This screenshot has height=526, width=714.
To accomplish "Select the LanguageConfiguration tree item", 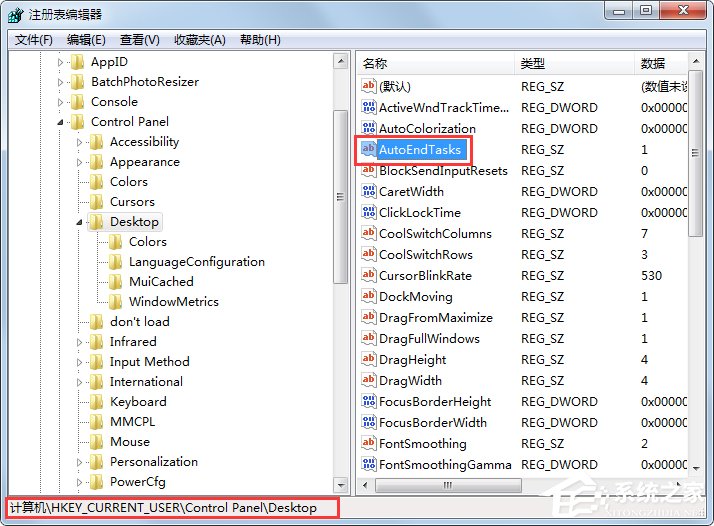I will click(x=197, y=262).
